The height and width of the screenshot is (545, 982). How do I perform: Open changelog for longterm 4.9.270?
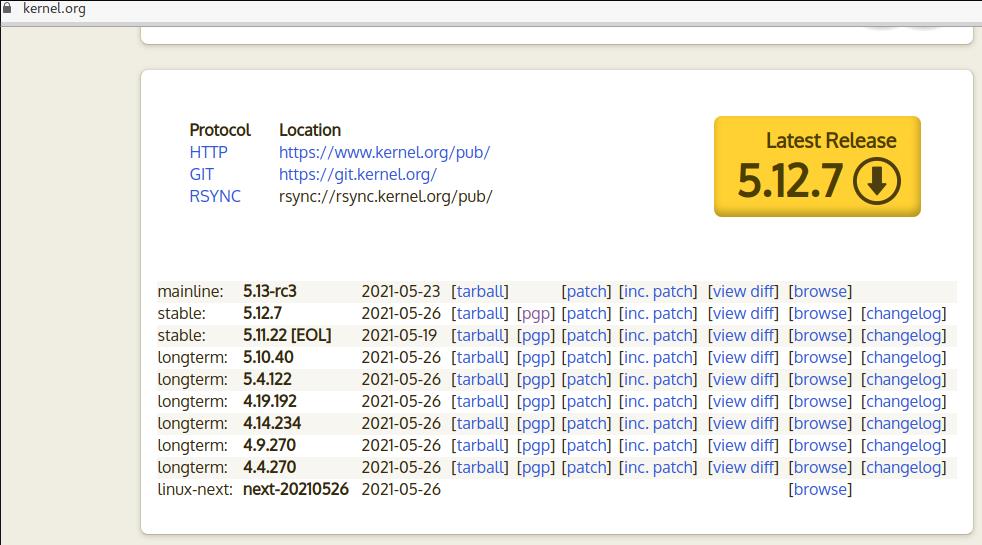[x=904, y=445]
